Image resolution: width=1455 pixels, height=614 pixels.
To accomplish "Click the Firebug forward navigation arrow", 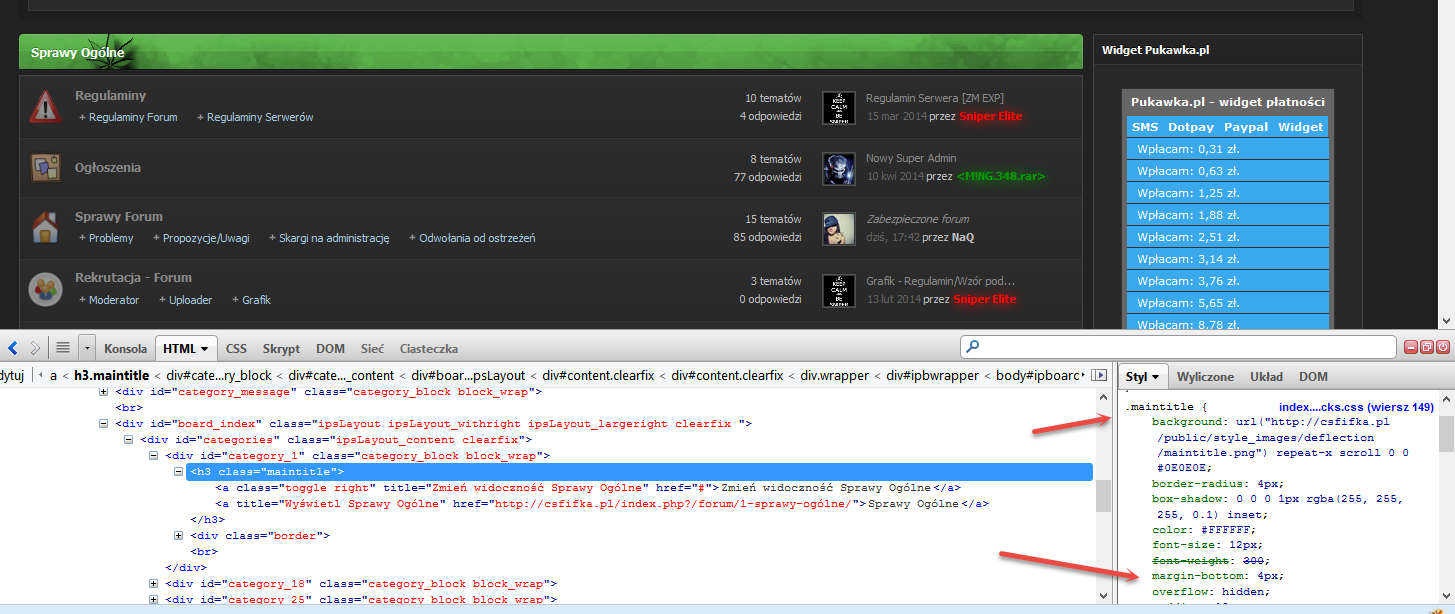I will (x=34, y=348).
